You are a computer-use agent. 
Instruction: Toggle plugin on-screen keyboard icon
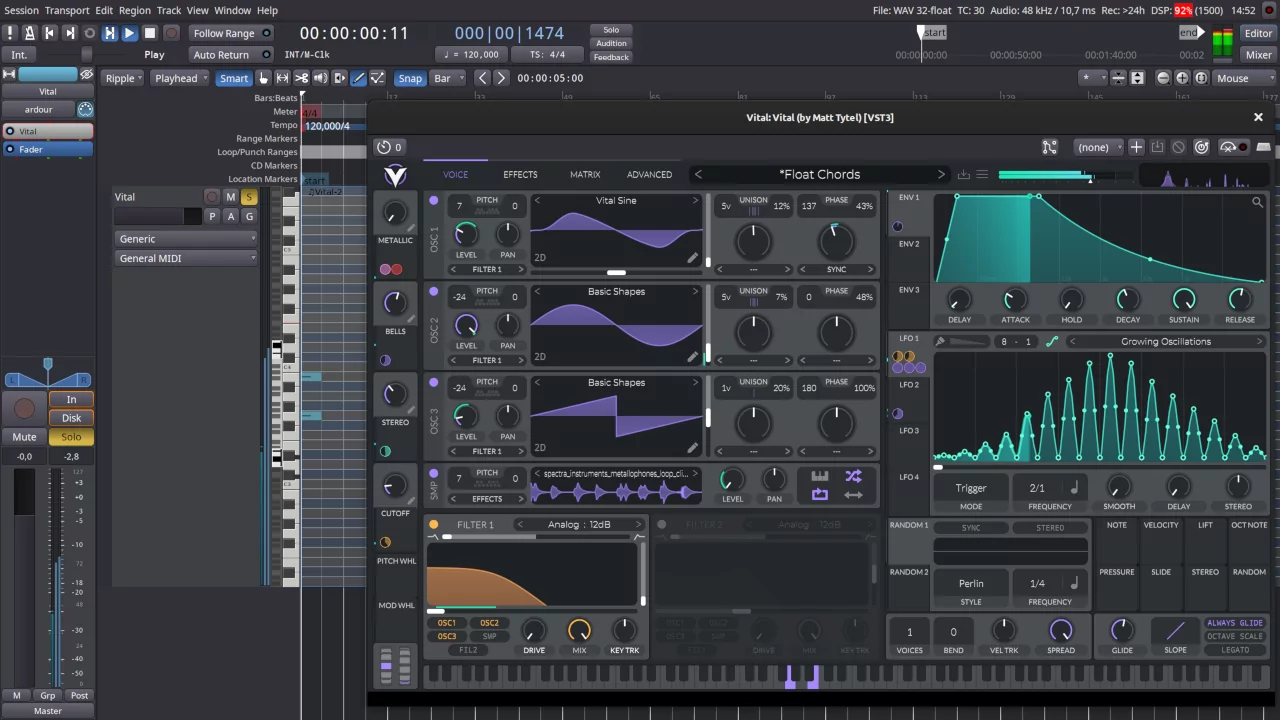pos(1263,147)
